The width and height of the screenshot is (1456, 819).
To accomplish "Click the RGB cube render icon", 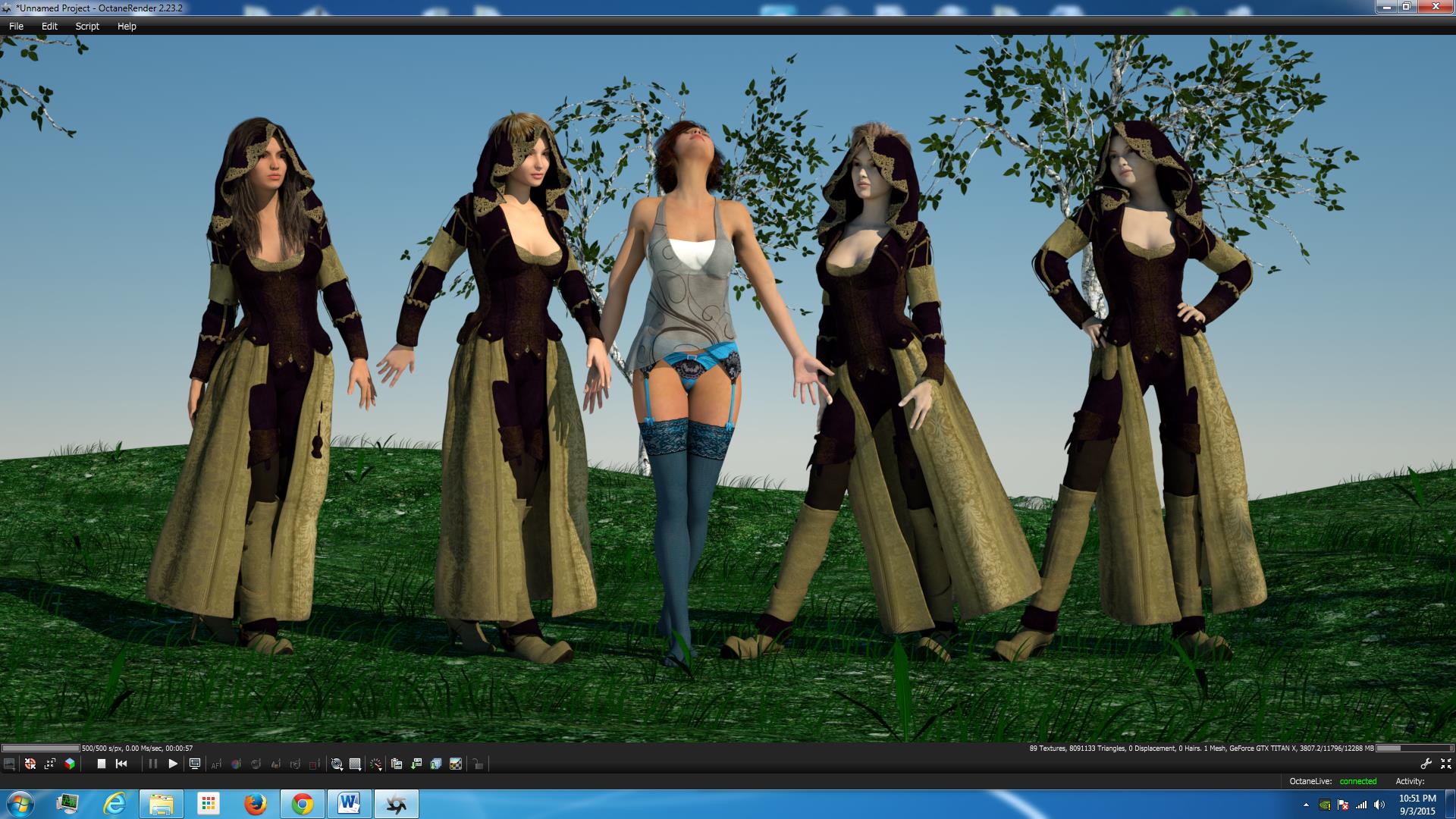I will [70, 764].
